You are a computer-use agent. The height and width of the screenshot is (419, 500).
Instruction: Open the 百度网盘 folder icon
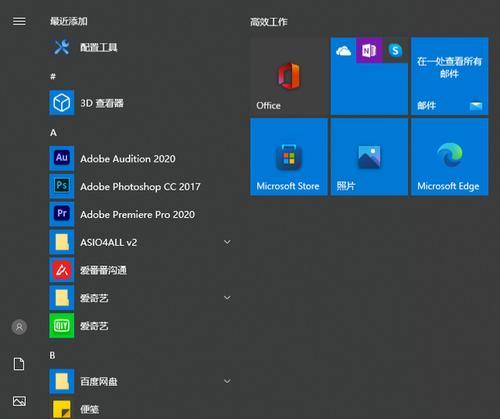click(x=62, y=381)
